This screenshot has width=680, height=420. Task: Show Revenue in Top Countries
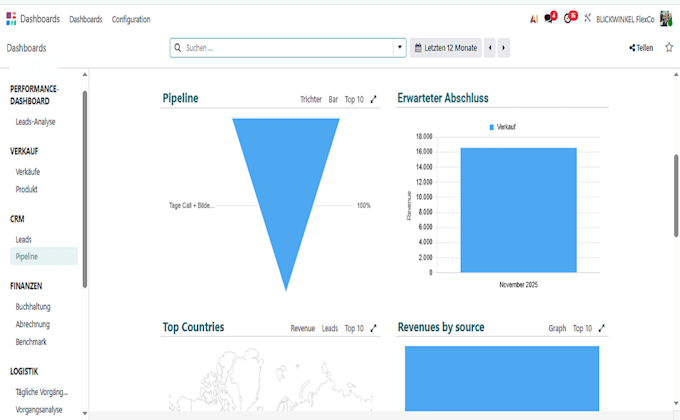(x=303, y=328)
